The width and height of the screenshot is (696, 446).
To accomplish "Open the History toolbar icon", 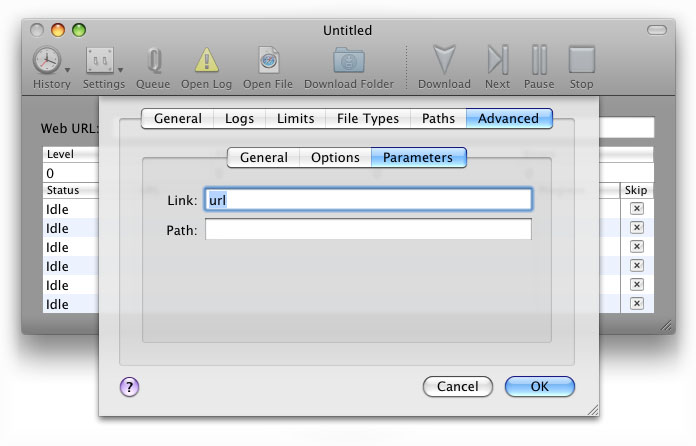I will tap(46, 60).
